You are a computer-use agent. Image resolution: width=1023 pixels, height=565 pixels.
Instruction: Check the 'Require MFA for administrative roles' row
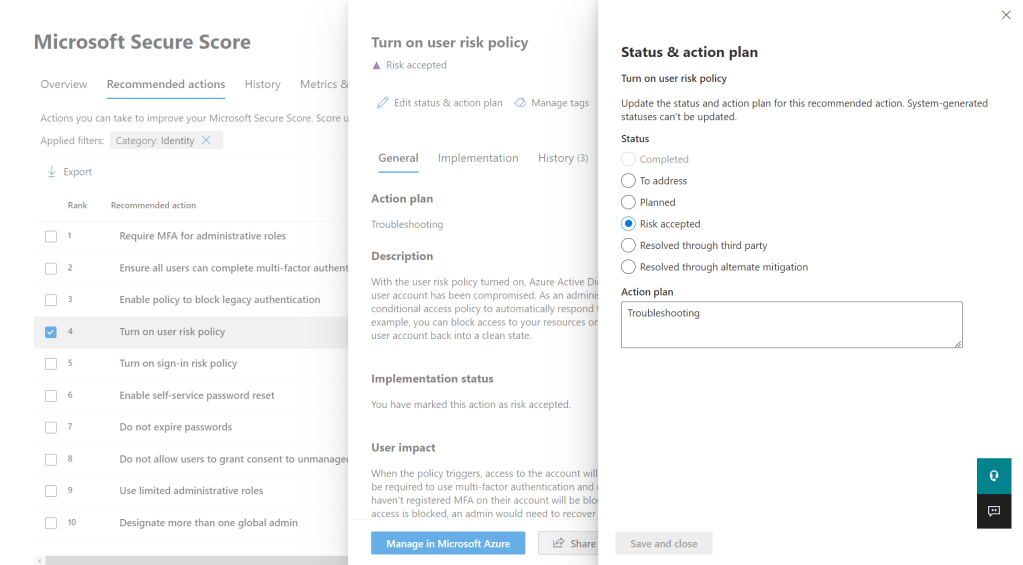51,236
